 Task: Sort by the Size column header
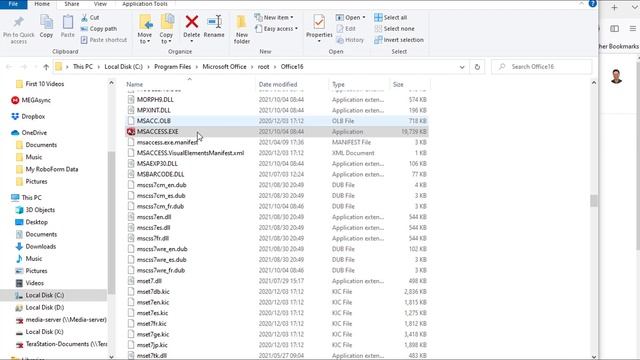tap(398, 84)
